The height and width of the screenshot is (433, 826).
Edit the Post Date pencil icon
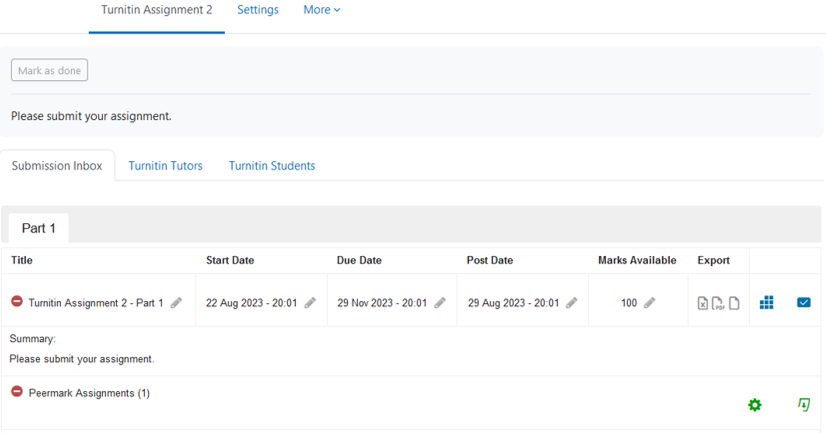(x=572, y=303)
